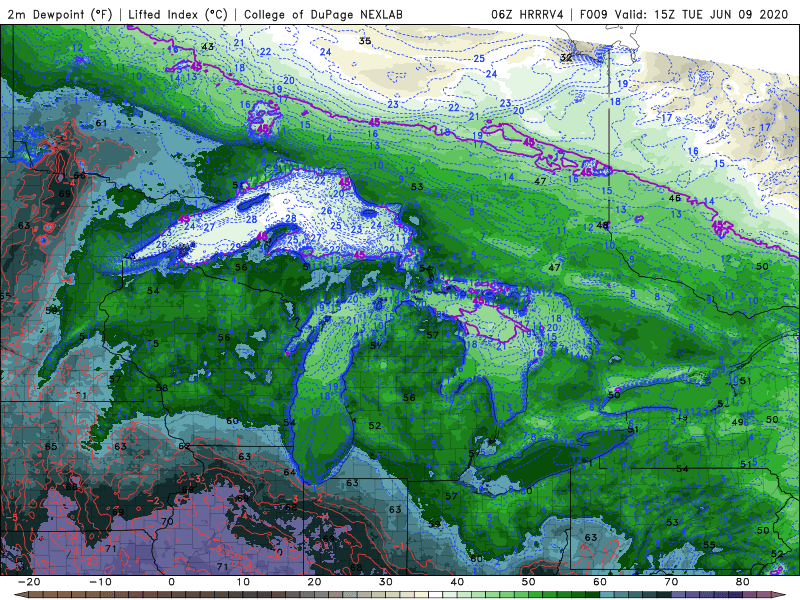Click the black '70' dewpoint value on the map
The height and width of the screenshot is (600, 800).
click(167, 522)
